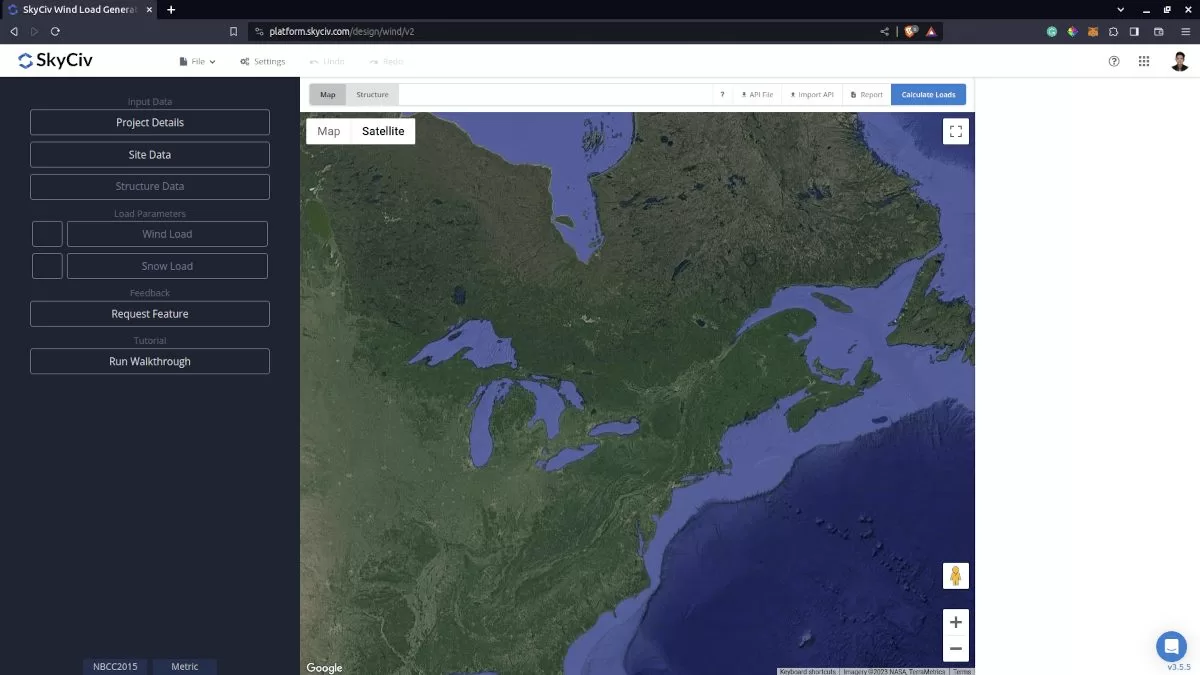The width and height of the screenshot is (1200, 675).
Task: Open the Settings menu
Action: coord(262,61)
